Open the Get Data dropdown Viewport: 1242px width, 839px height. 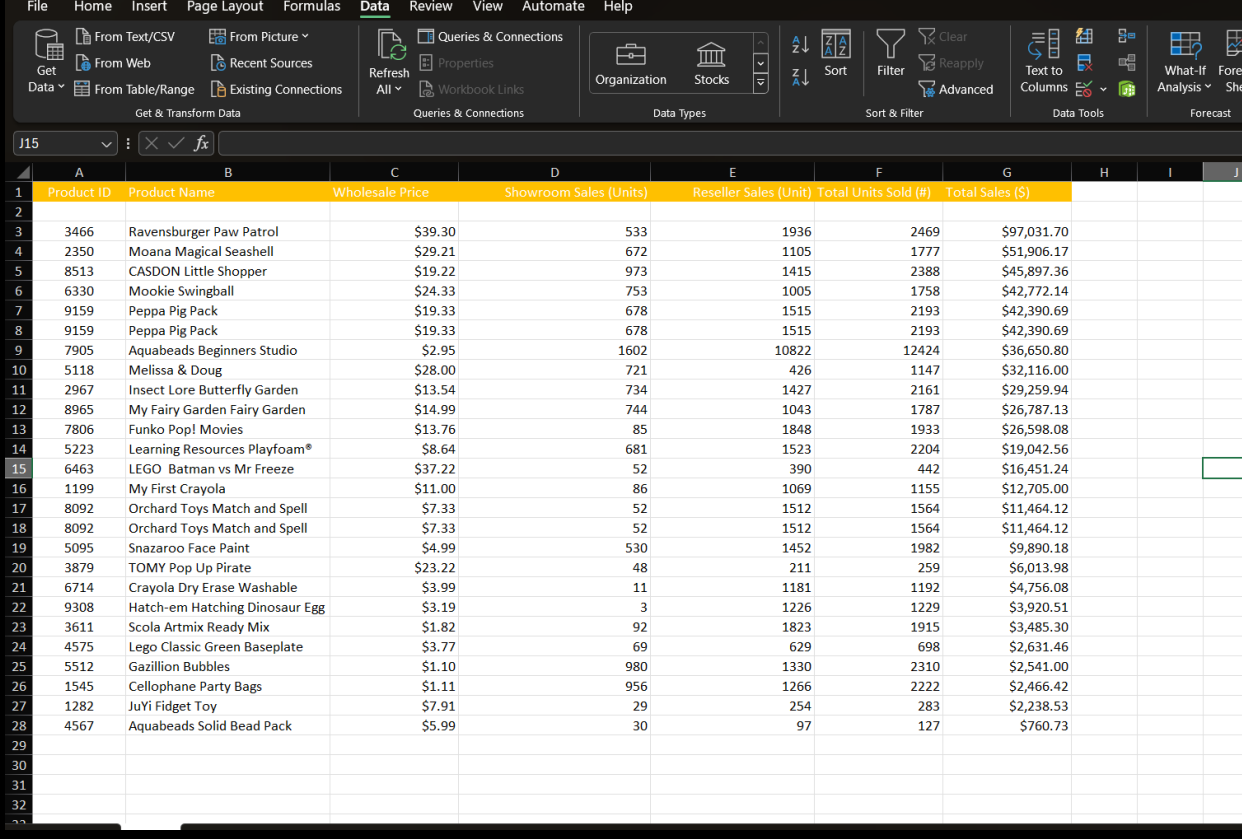point(46,62)
